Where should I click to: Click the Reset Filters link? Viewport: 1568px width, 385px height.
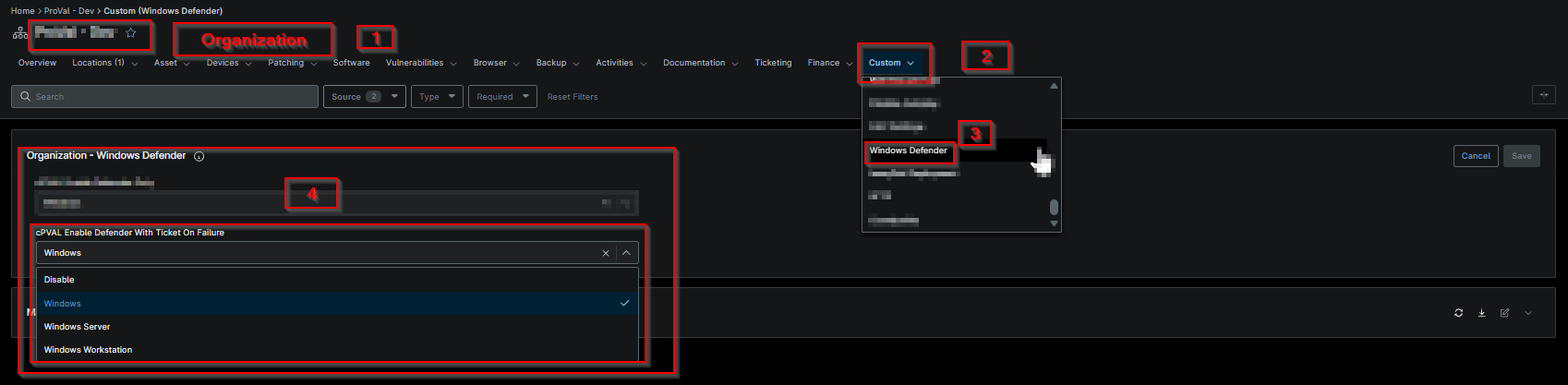pos(573,97)
